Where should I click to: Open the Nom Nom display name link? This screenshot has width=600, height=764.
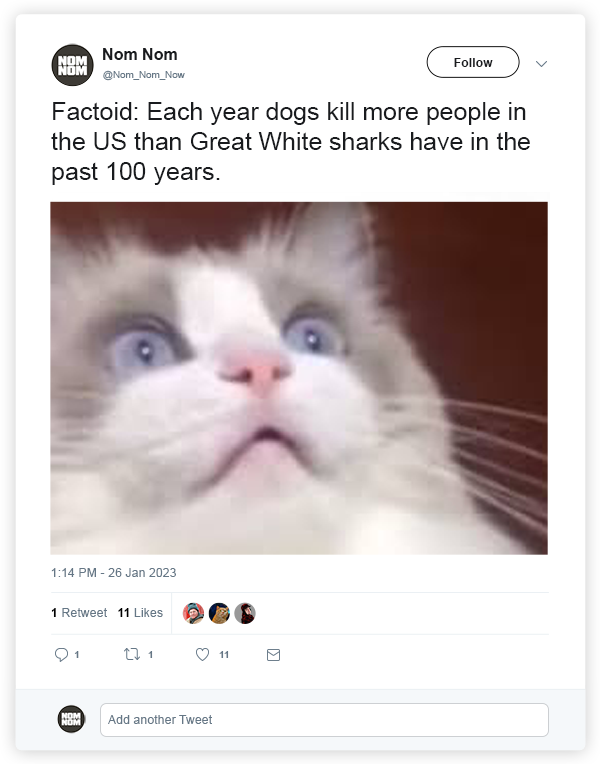[139, 54]
